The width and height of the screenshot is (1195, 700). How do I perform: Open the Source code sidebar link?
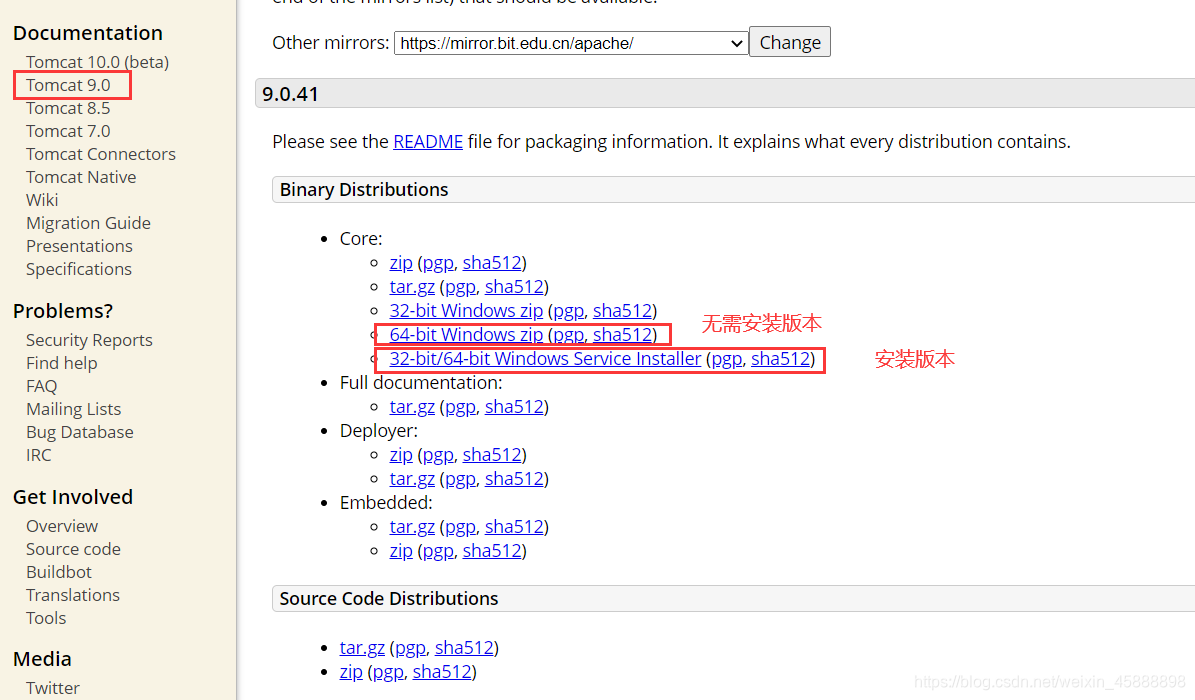[x=73, y=549]
